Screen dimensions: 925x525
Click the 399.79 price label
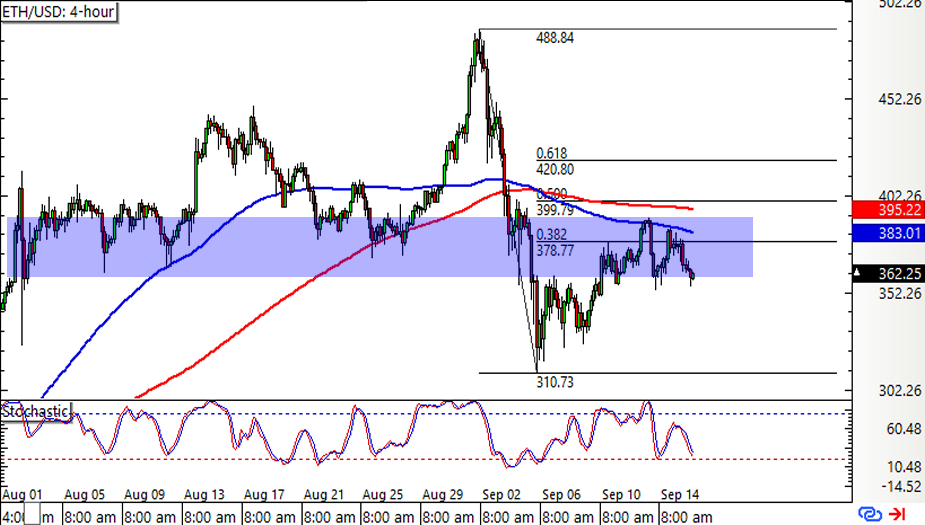pos(555,210)
